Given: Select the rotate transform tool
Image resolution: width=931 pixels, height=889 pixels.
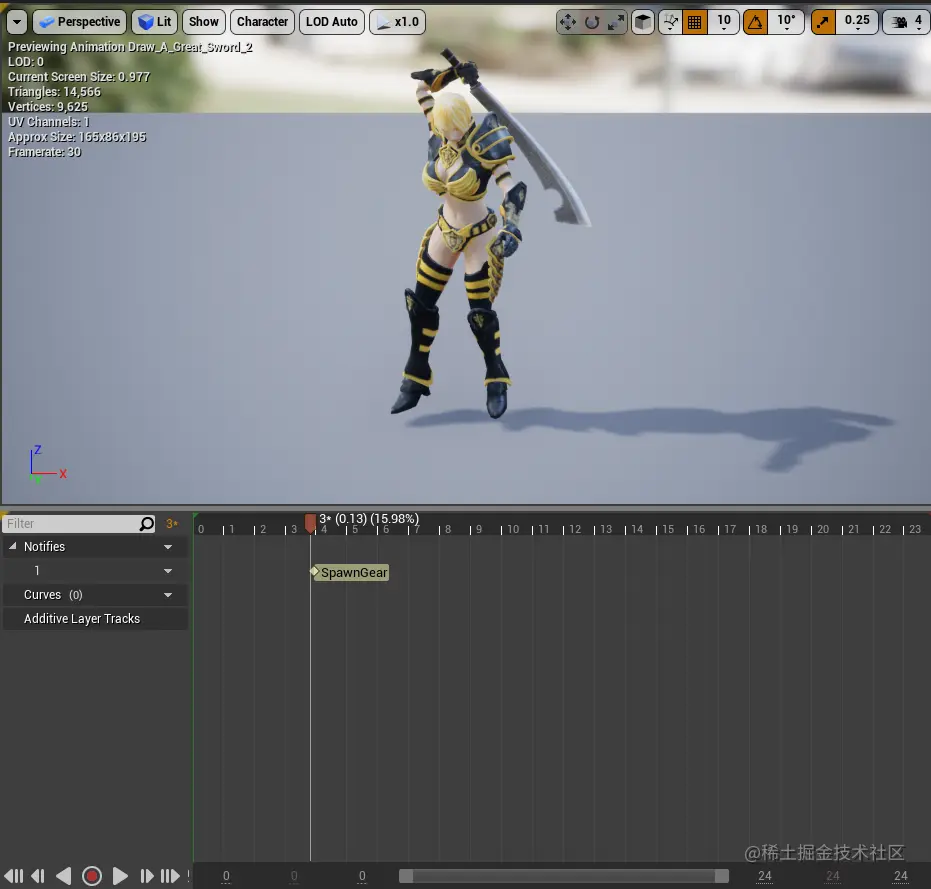Looking at the screenshot, I should click(592, 23).
